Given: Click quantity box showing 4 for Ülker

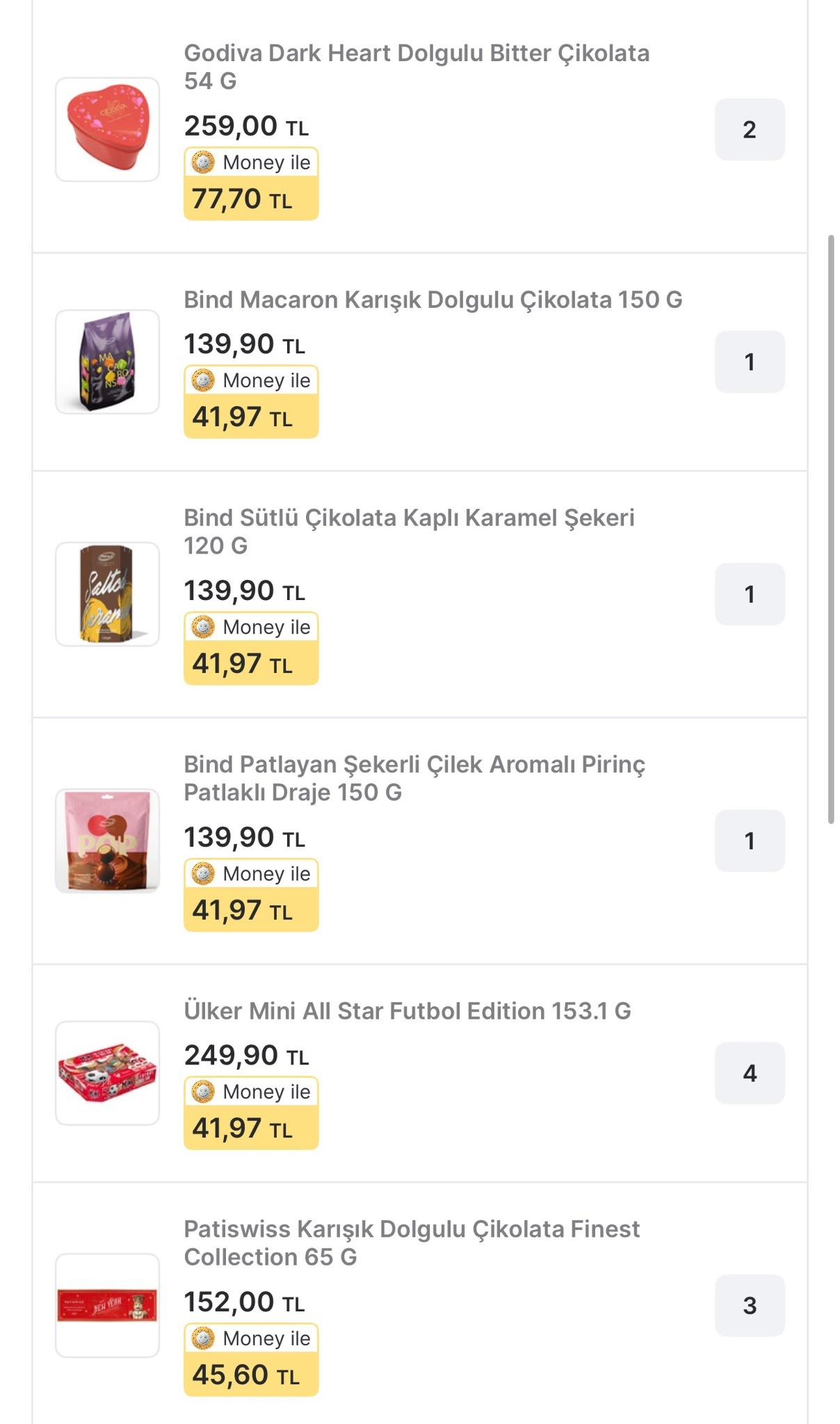Looking at the screenshot, I should tap(750, 1073).
